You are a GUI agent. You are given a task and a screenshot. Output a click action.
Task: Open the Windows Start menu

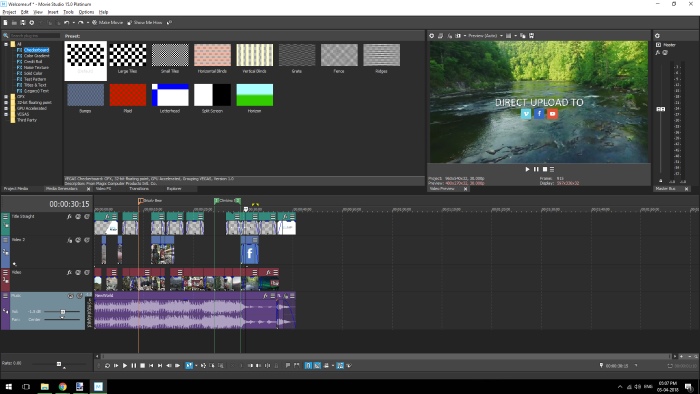coord(8,387)
